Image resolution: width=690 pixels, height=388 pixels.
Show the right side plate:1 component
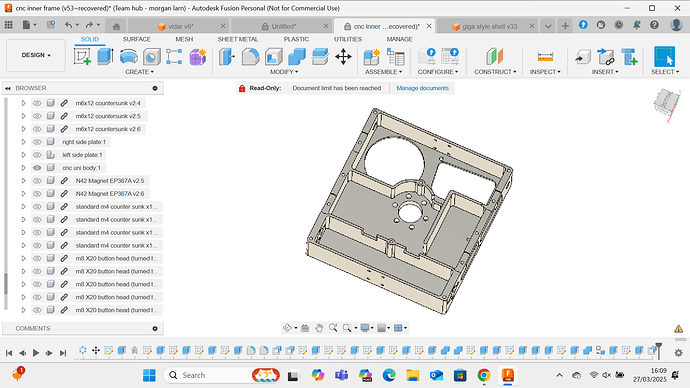click(37, 142)
